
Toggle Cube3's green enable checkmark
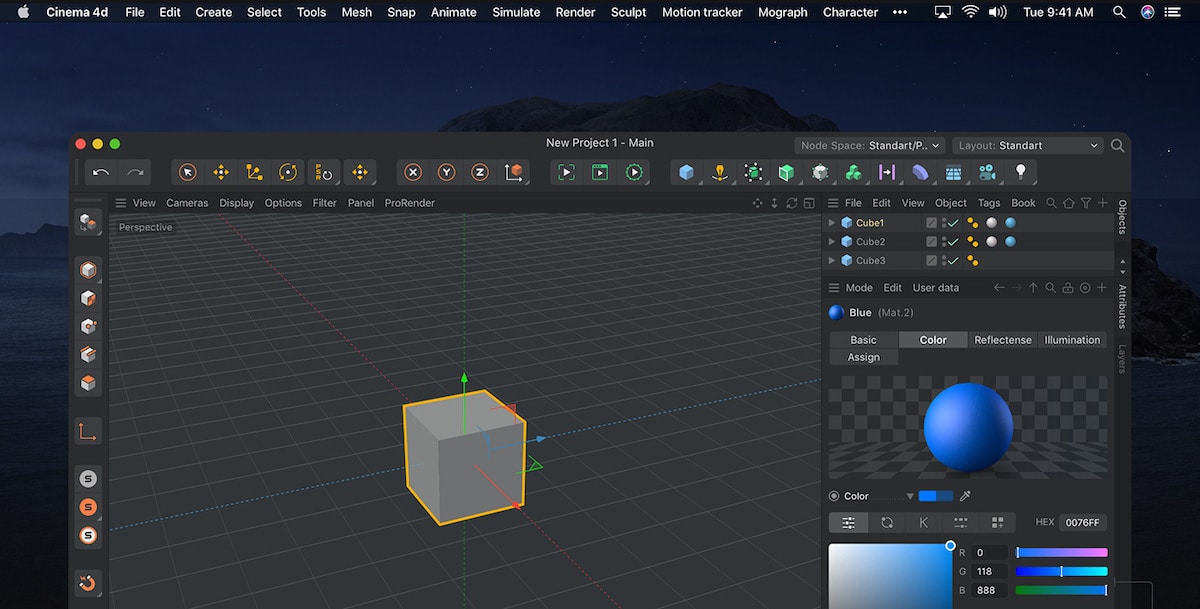point(951,260)
